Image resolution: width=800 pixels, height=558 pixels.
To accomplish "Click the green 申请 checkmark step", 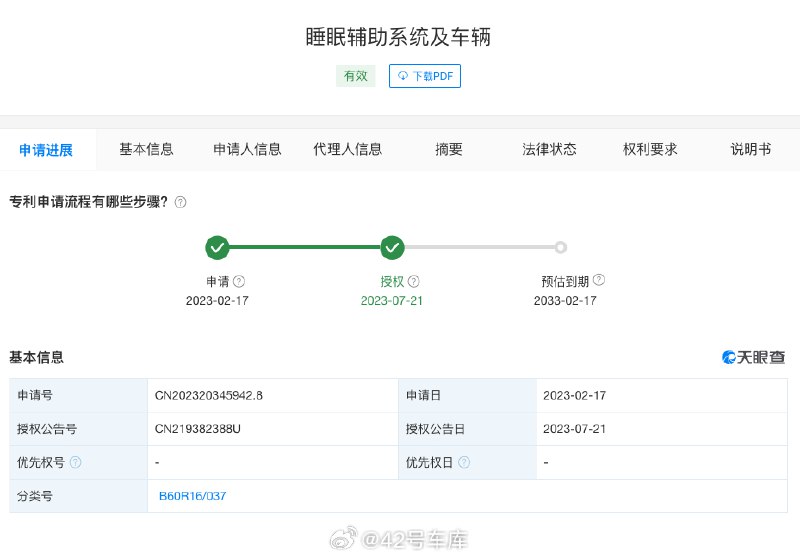I will coord(217,247).
